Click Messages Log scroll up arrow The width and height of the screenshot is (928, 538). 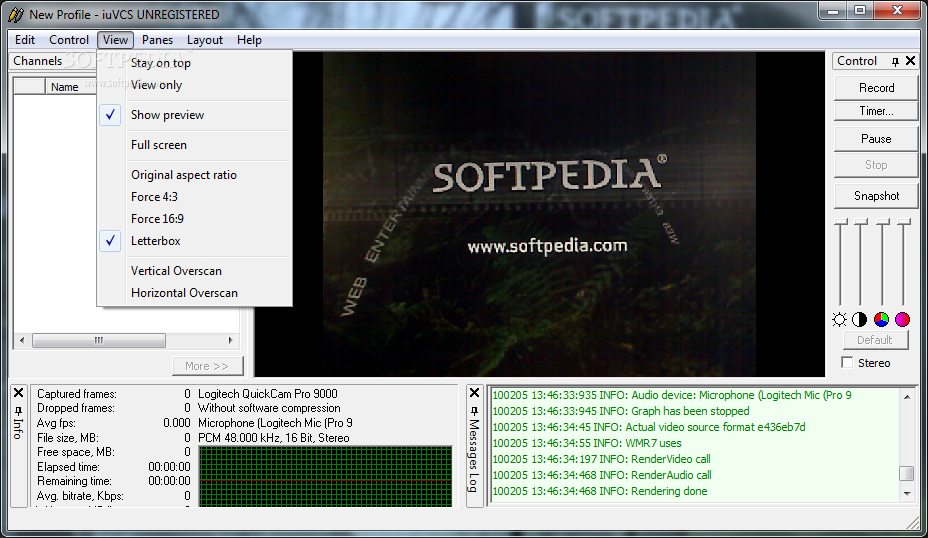click(x=907, y=397)
